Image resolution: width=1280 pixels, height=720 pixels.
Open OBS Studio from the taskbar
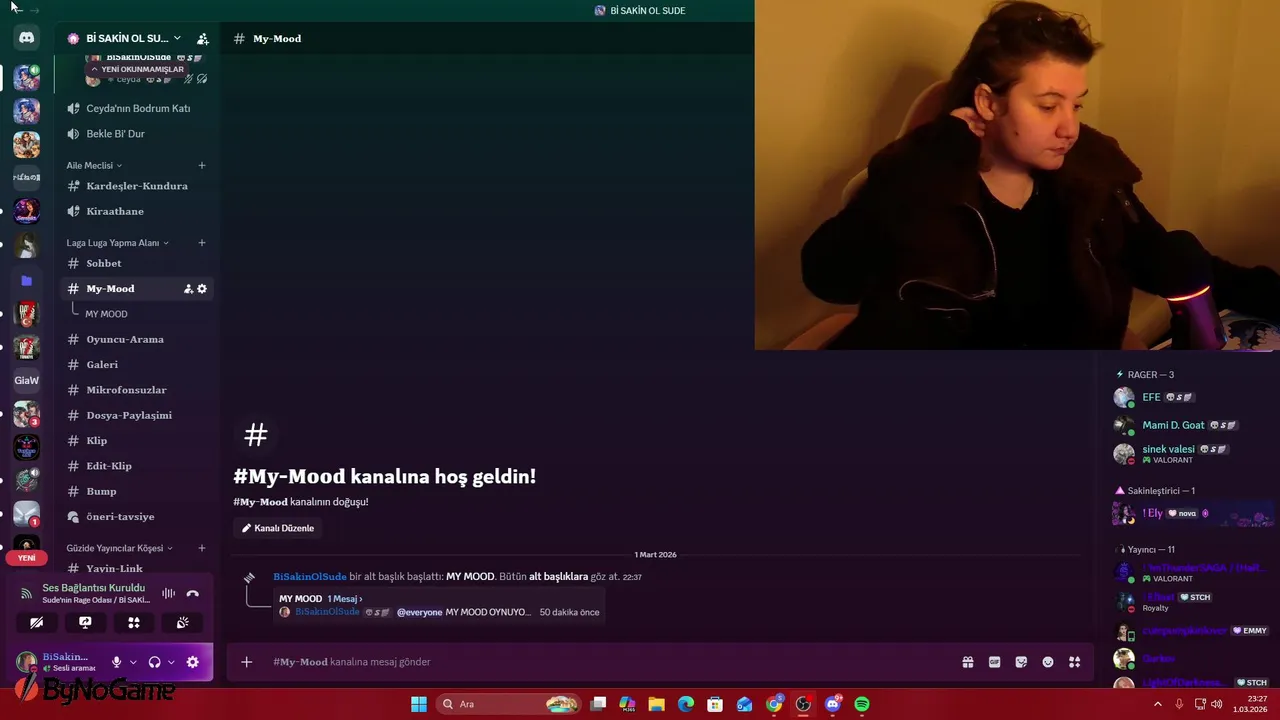(803, 704)
